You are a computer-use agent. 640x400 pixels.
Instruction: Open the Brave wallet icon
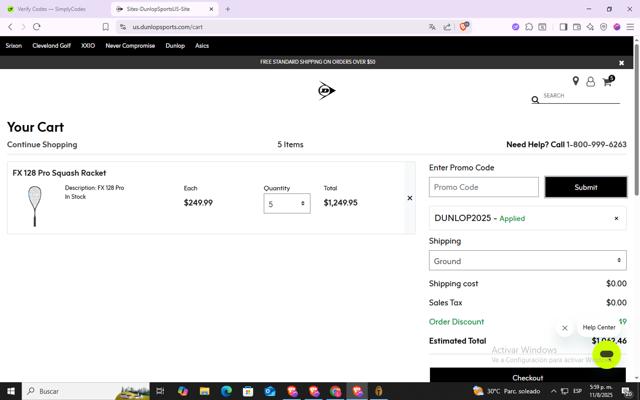[577, 27]
